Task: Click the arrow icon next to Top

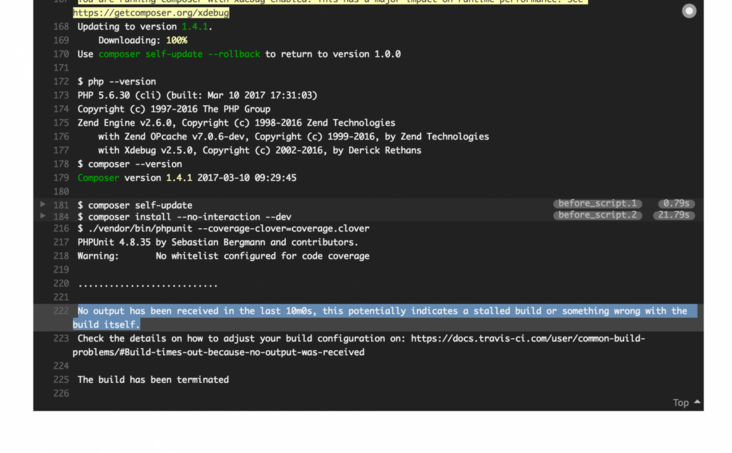Action: click(x=697, y=402)
